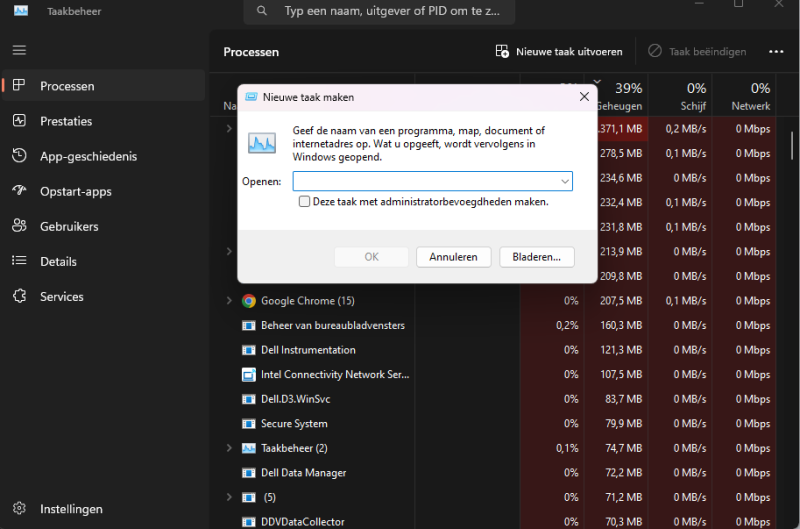This screenshot has height=529, width=800.
Task: Select the Dell Data Manager process row
Action: [x=304, y=472]
